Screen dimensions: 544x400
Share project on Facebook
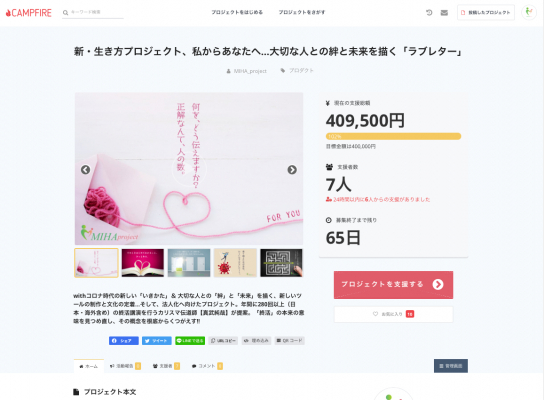point(124,341)
